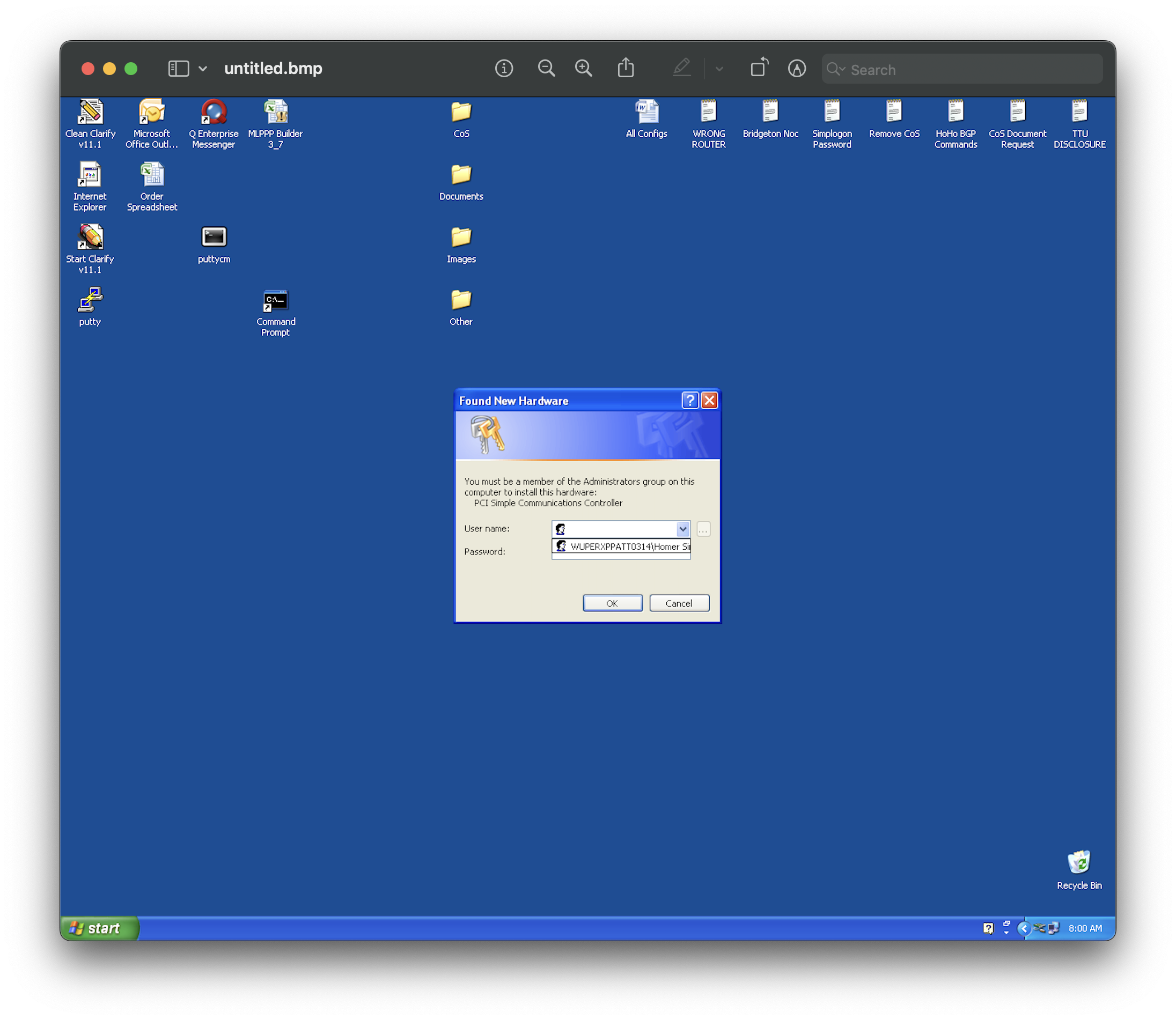Zoom in using the plus magnifier
This screenshot has height=1020, width=1176.
click(583, 69)
